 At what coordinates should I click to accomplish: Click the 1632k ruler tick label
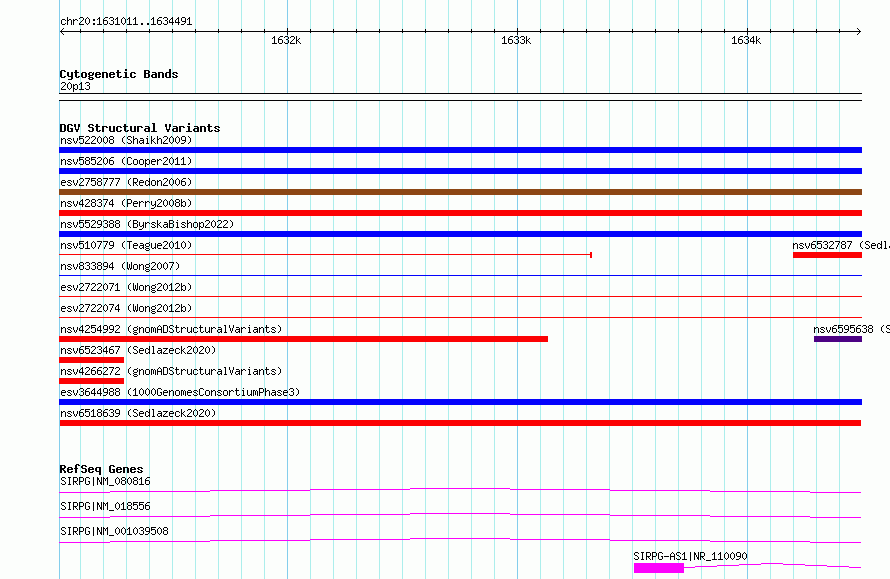[286, 40]
